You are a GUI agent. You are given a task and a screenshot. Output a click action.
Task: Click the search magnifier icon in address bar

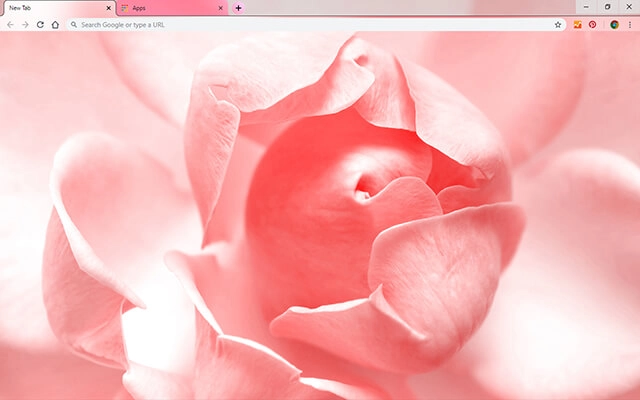pyautogui.click(x=74, y=25)
